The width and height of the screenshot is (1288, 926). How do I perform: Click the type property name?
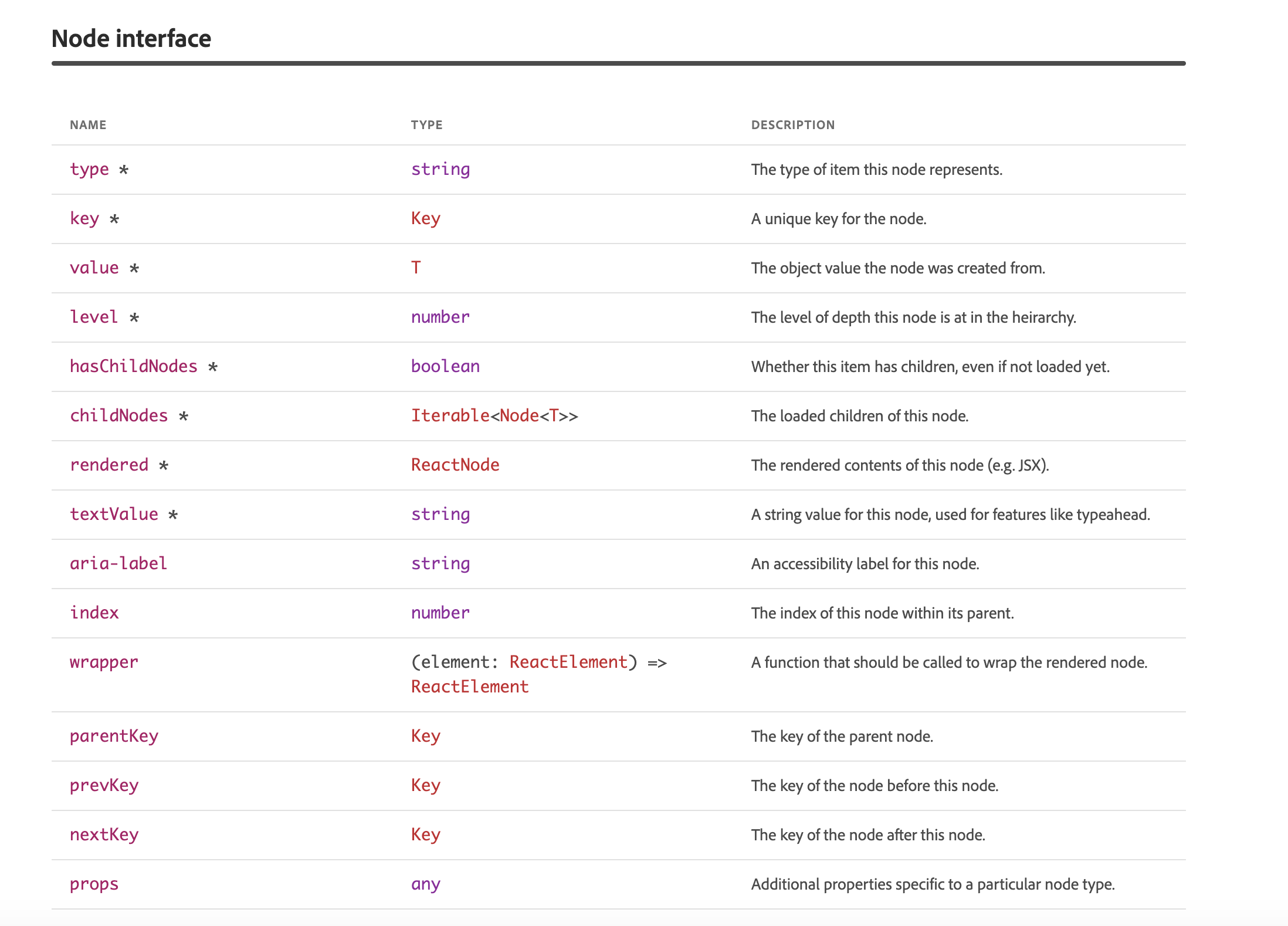89,170
